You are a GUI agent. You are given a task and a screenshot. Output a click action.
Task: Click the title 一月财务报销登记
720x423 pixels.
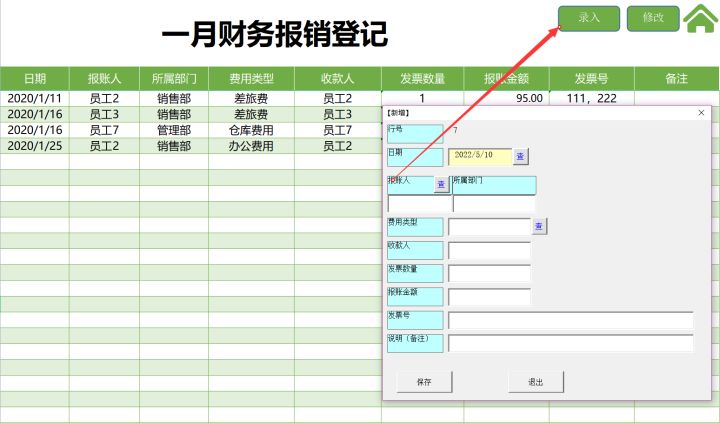tap(275, 34)
